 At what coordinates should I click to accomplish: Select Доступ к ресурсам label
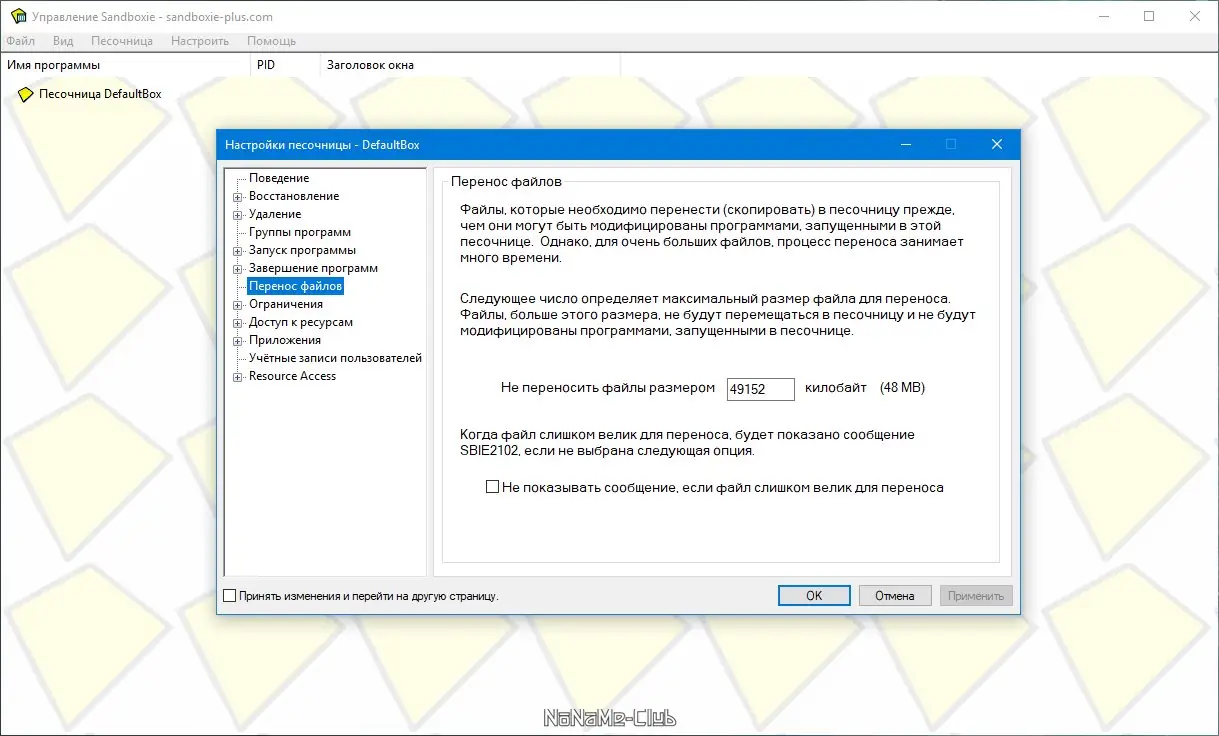301,322
